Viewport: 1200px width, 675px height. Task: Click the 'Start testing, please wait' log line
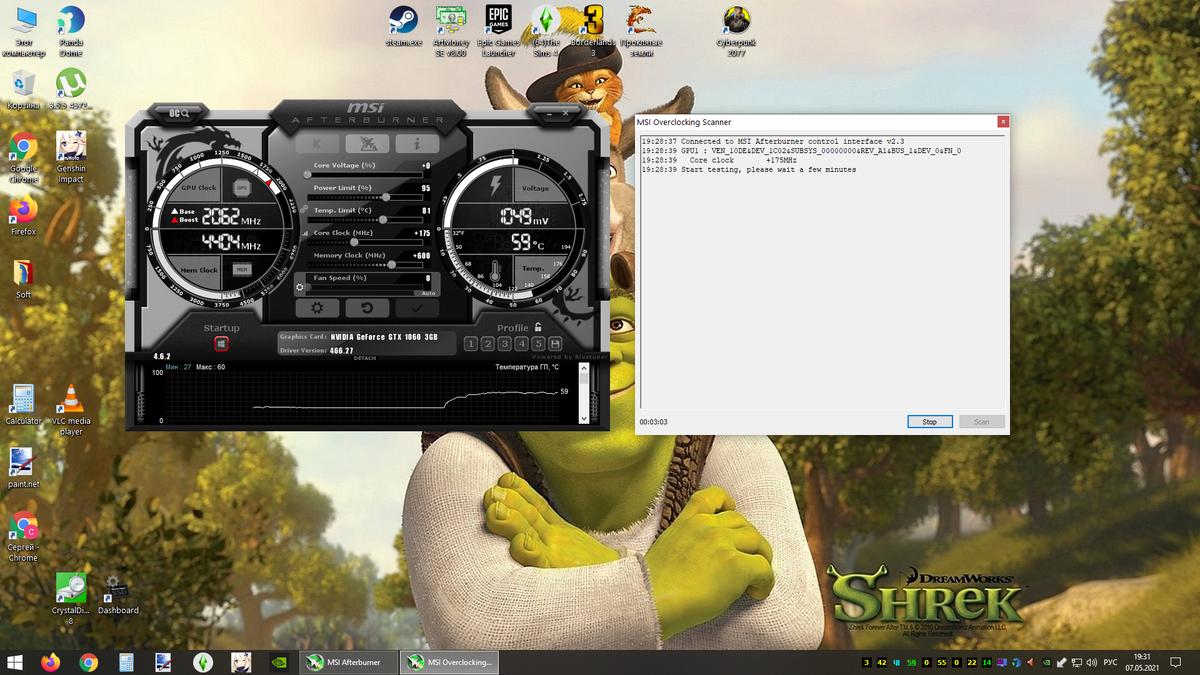(x=748, y=170)
